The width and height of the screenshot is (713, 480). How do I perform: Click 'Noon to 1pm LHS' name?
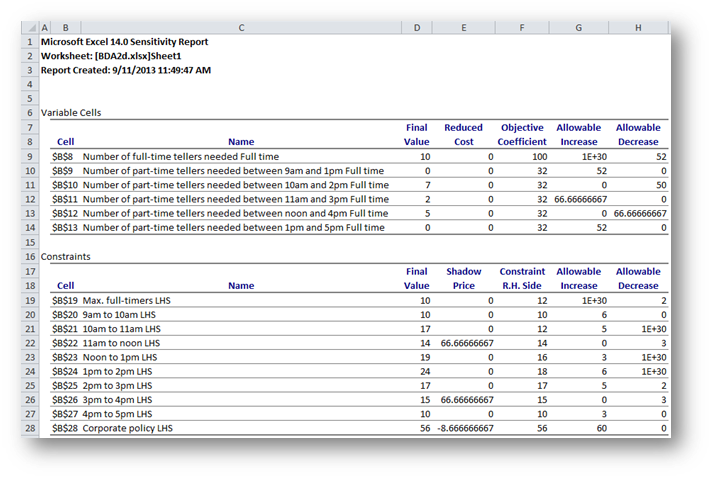(x=120, y=357)
